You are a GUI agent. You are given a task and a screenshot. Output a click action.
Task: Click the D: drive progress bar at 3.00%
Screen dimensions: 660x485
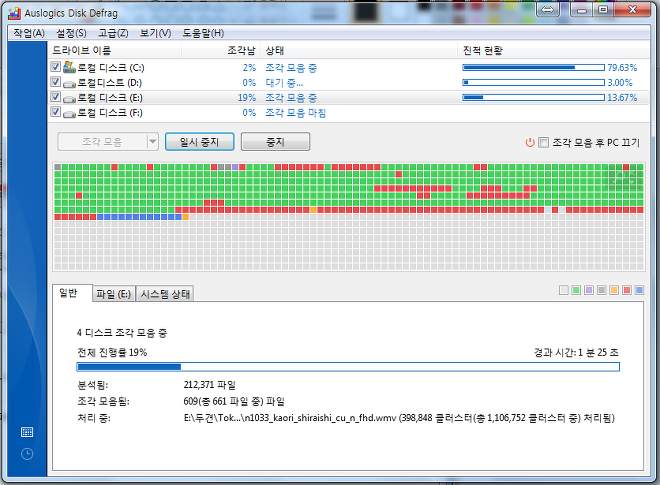533,83
